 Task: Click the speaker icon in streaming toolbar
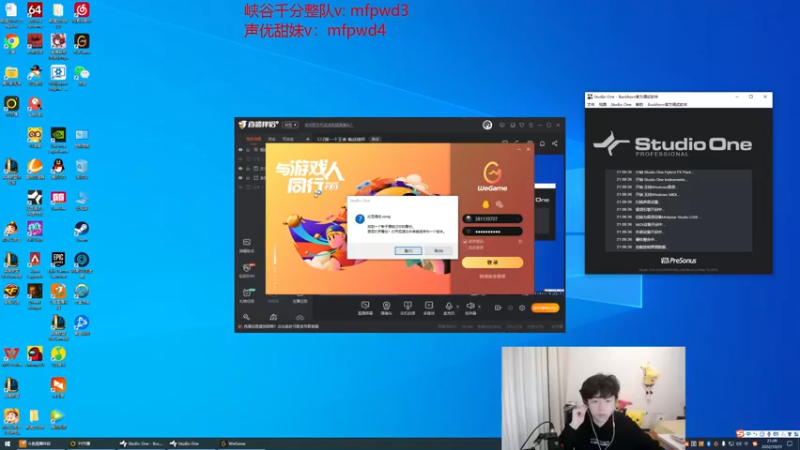(x=470, y=306)
